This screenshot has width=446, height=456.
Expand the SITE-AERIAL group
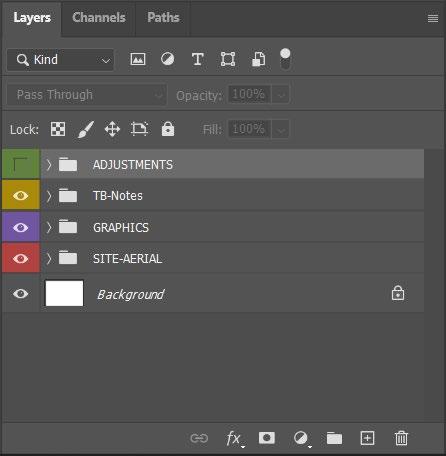click(49, 259)
